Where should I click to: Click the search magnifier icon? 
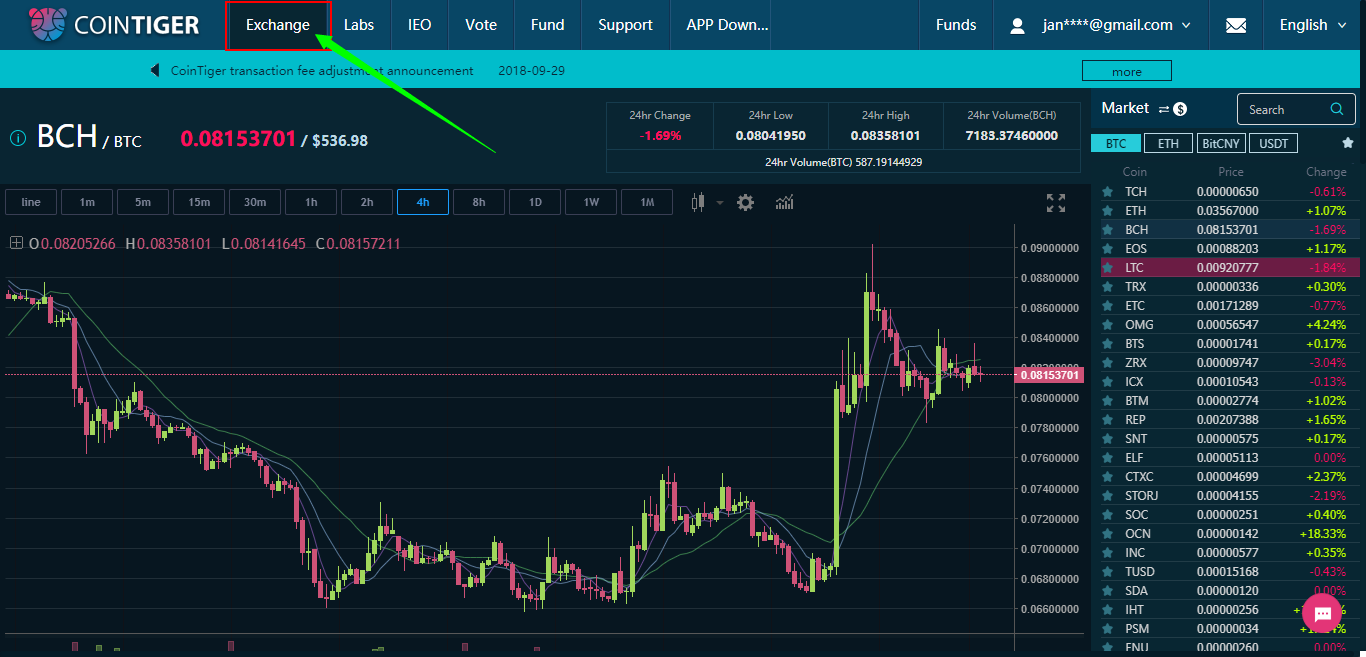coord(1336,109)
